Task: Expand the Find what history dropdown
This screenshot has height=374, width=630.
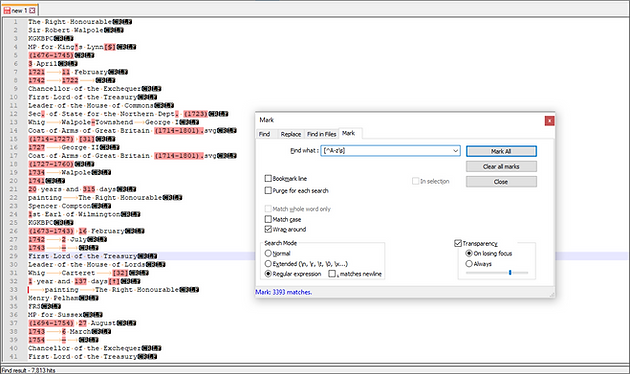Action: click(456, 151)
